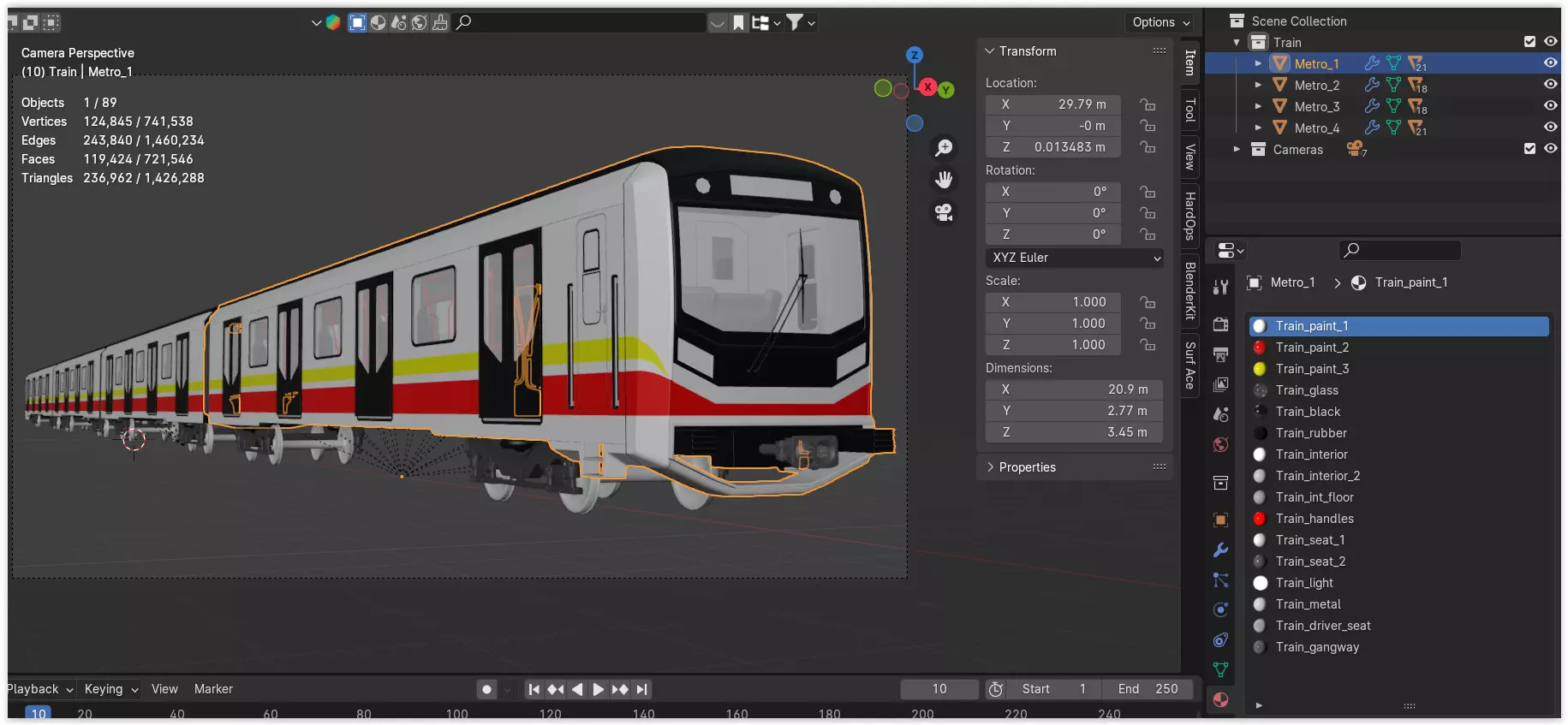Play the animation forward
This screenshot has width=1568, height=725.
coord(599,689)
